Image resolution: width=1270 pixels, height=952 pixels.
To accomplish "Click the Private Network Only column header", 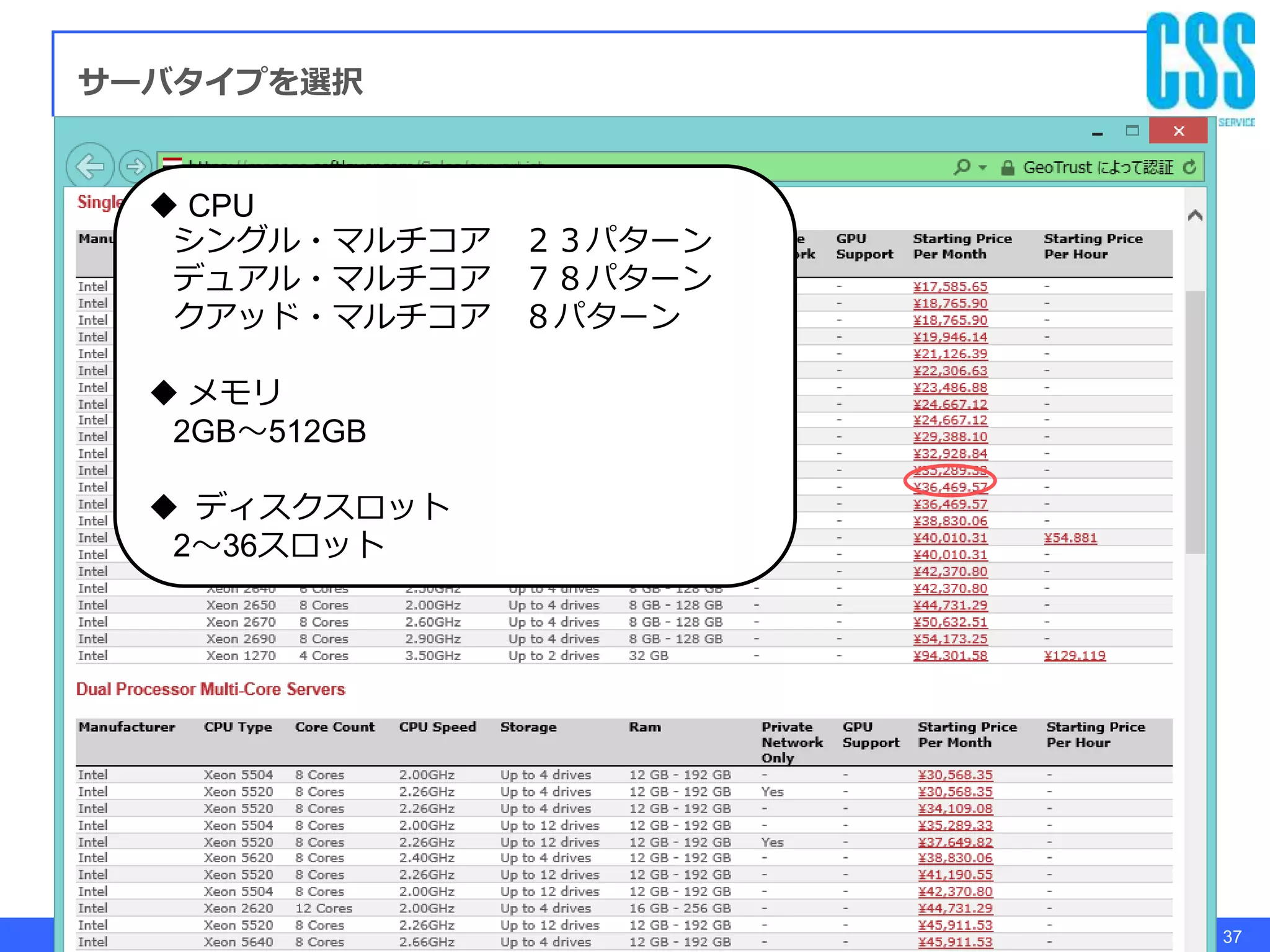I will click(792, 743).
